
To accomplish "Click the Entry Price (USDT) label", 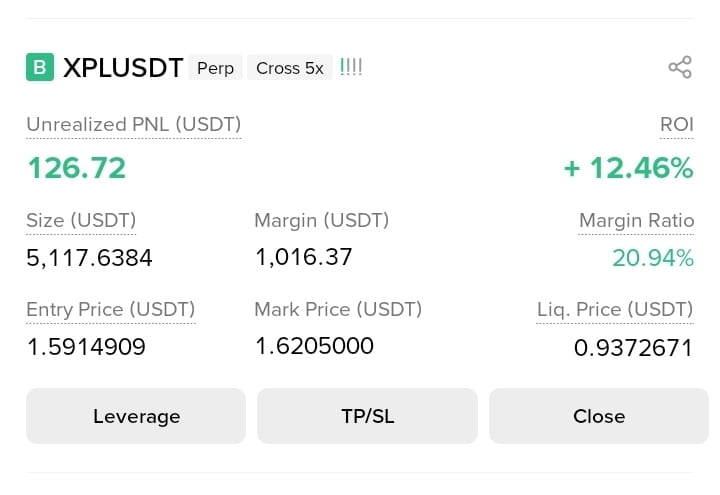I will (x=111, y=309).
